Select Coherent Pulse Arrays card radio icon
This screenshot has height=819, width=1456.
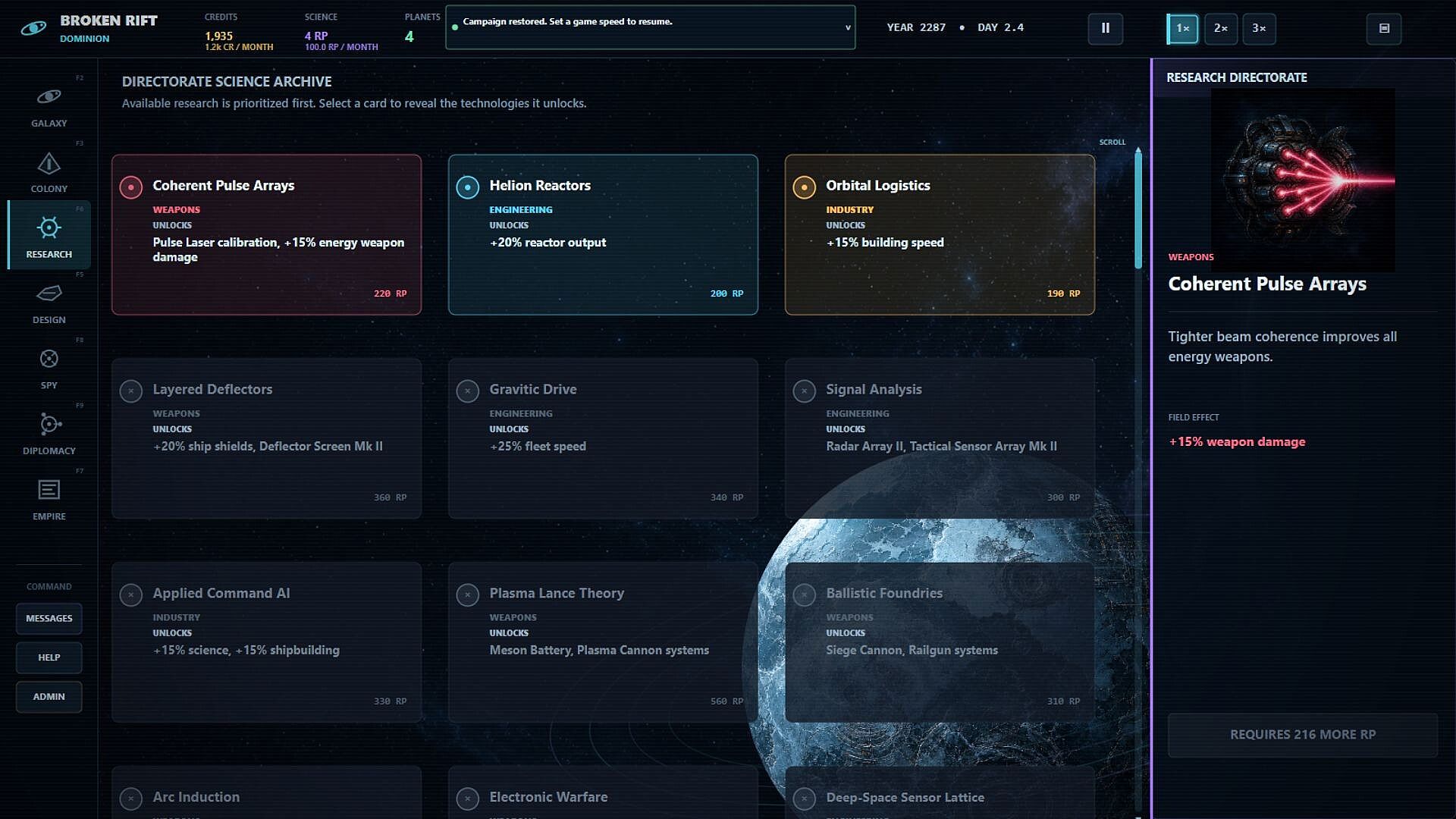tap(130, 187)
